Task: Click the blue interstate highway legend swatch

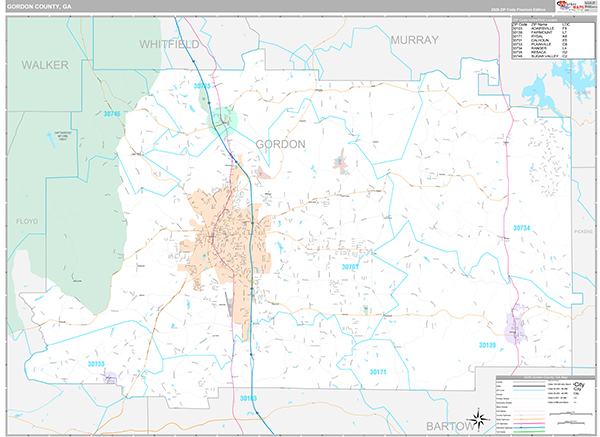Action: click(x=530, y=428)
